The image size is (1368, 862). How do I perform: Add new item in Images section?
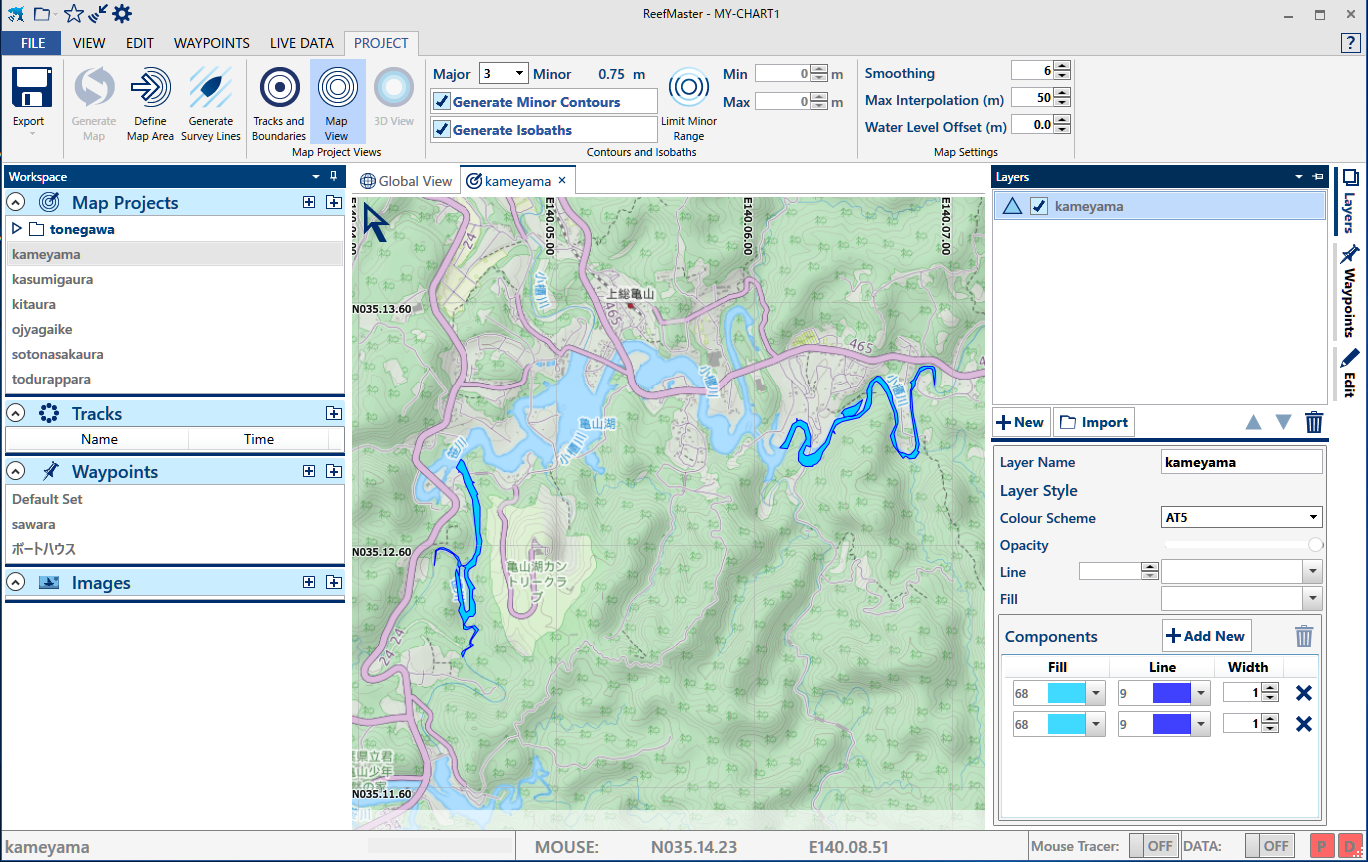[x=334, y=582]
